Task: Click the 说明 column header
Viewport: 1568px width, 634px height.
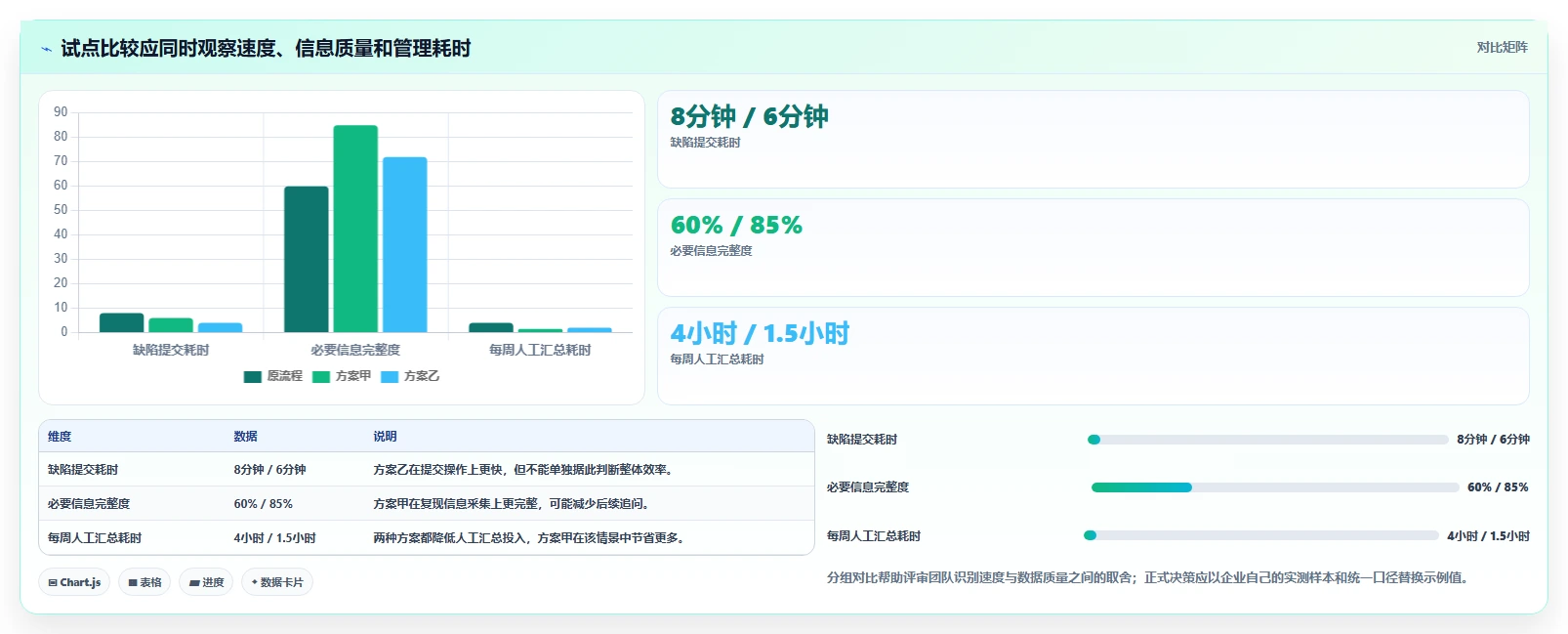Action: point(385,437)
